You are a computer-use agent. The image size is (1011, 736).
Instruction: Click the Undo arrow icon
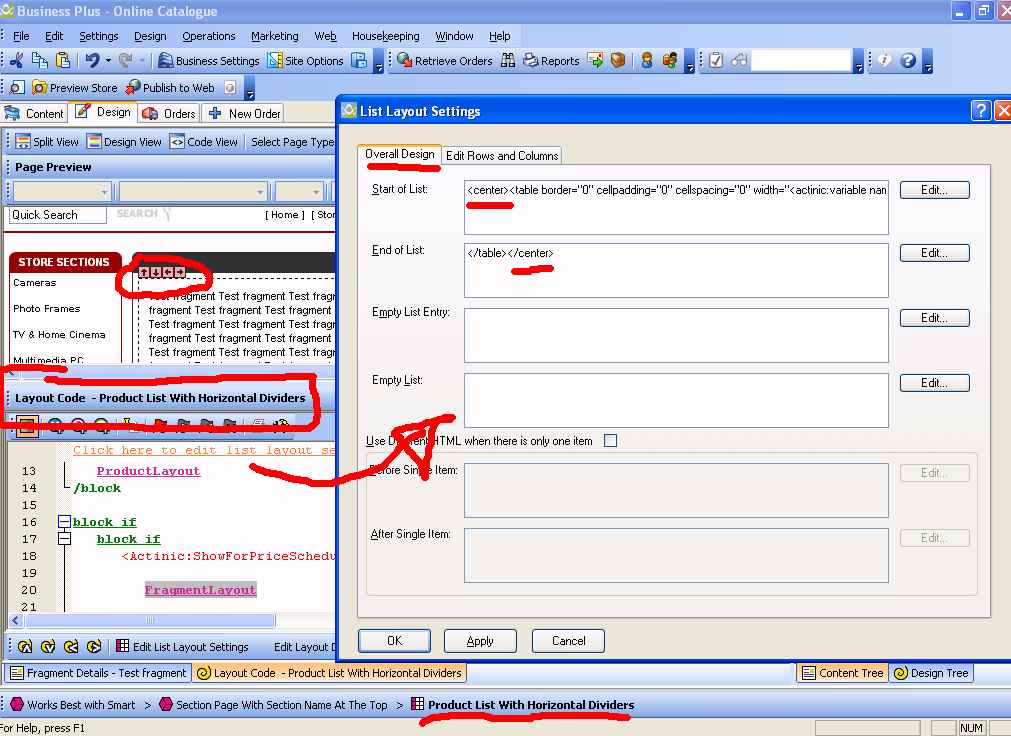tap(92, 61)
